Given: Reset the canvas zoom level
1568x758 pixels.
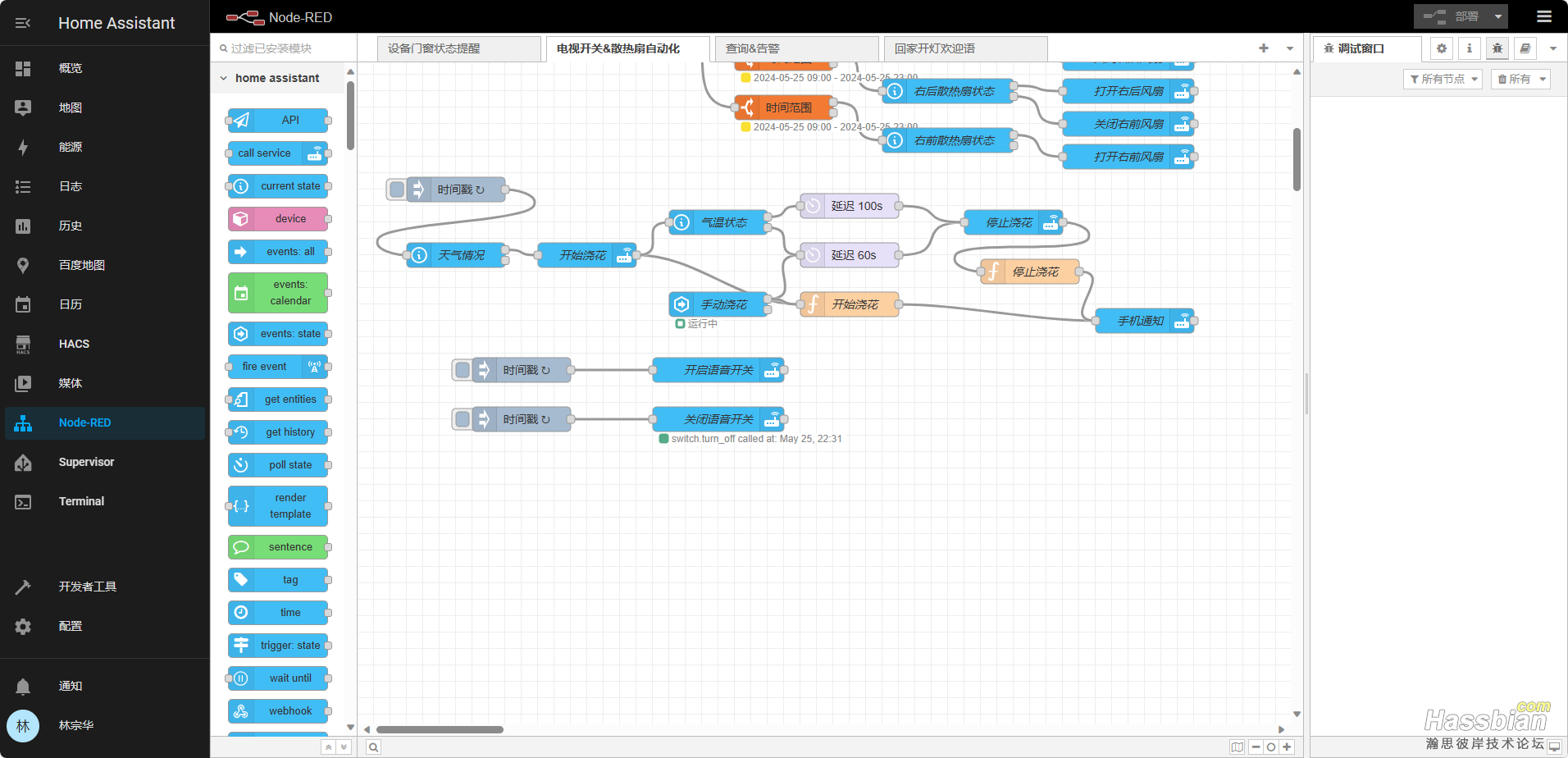Looking at the screenshot, I should 1271,747.
